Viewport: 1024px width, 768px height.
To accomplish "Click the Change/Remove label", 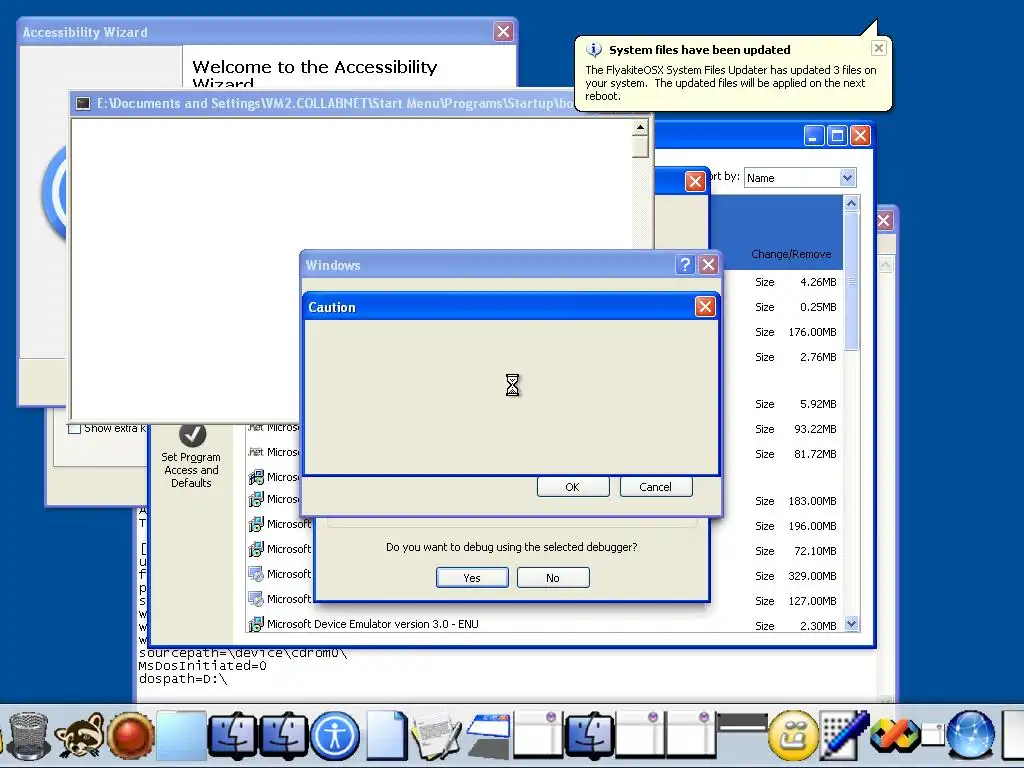I will (x=791, y=254).
